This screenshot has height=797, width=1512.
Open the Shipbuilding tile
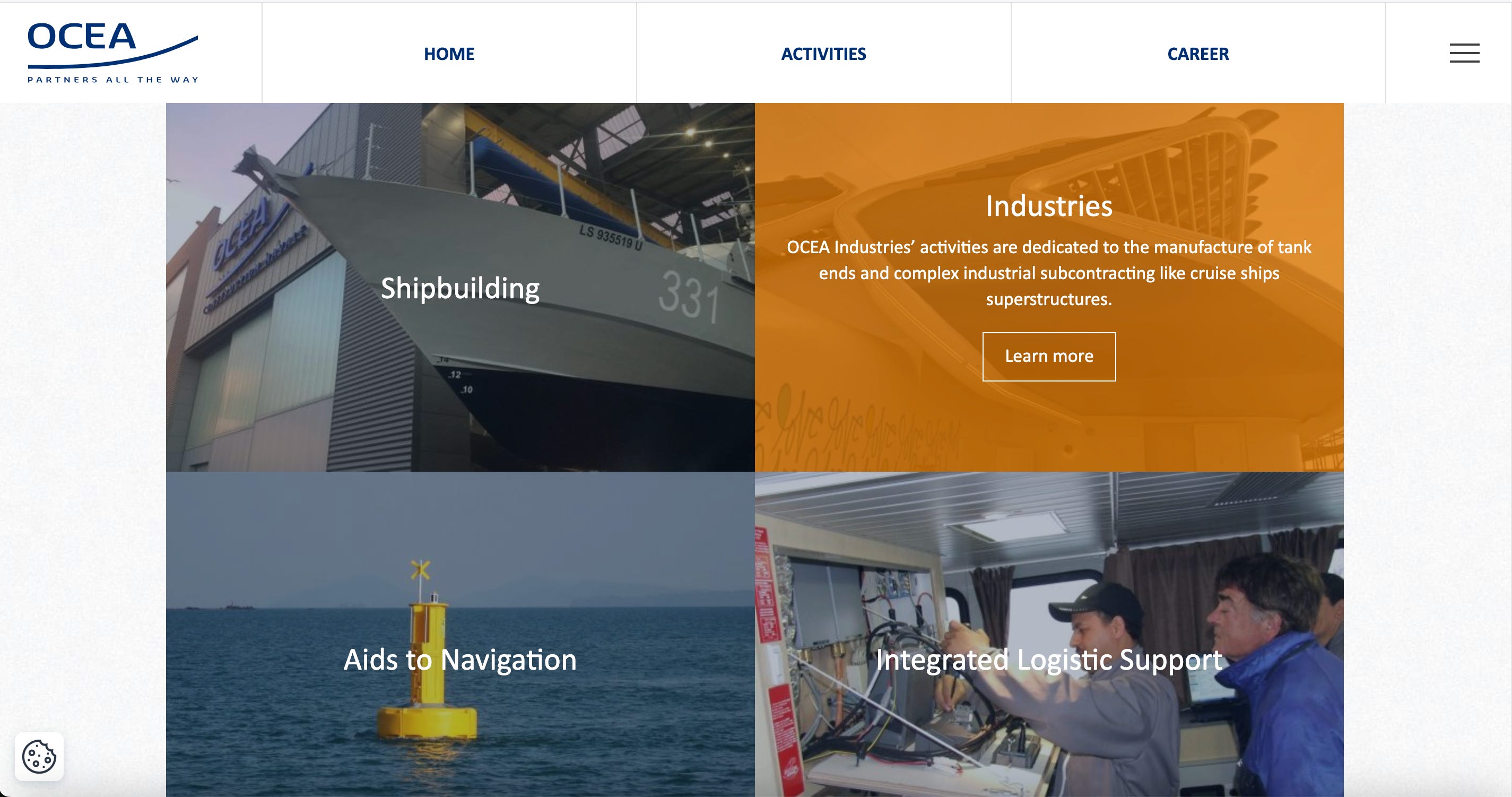(x=460, y=287)
